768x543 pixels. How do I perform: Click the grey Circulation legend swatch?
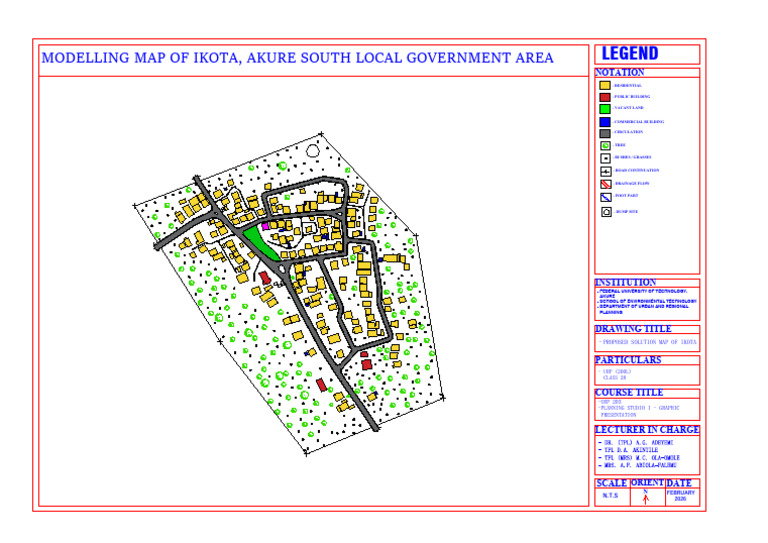605,133
